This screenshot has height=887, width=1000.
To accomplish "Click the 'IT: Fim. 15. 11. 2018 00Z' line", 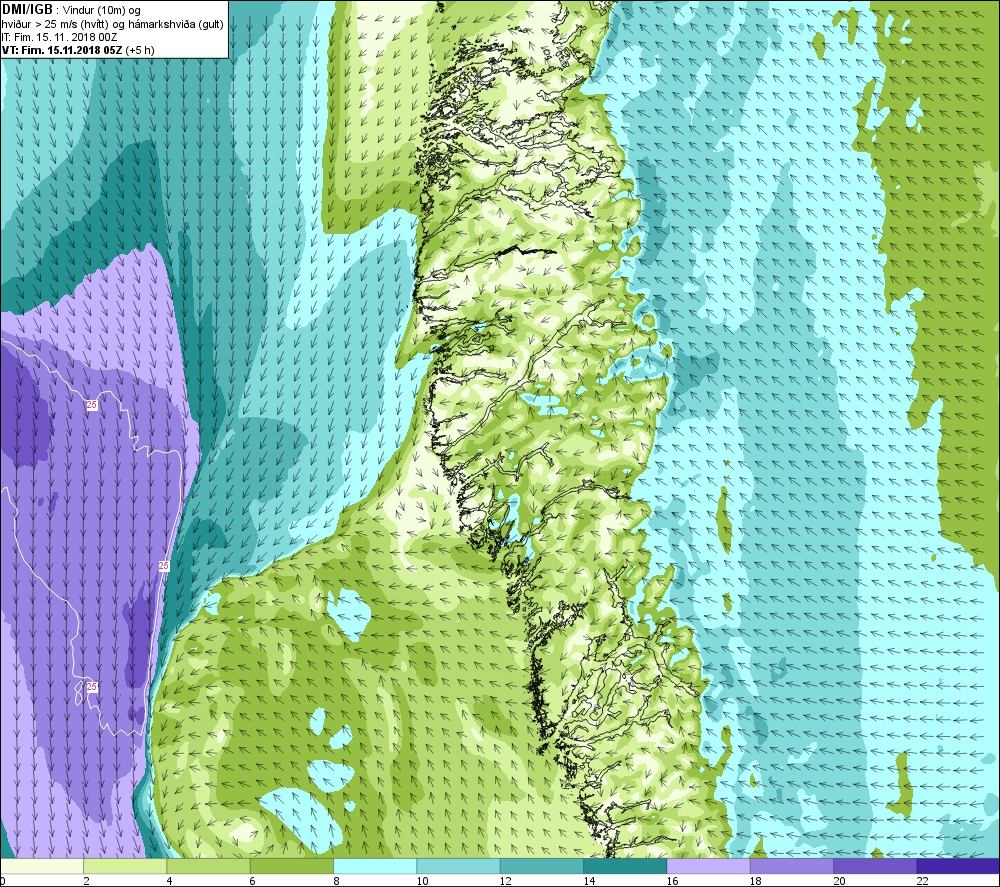I will [59, 37].
